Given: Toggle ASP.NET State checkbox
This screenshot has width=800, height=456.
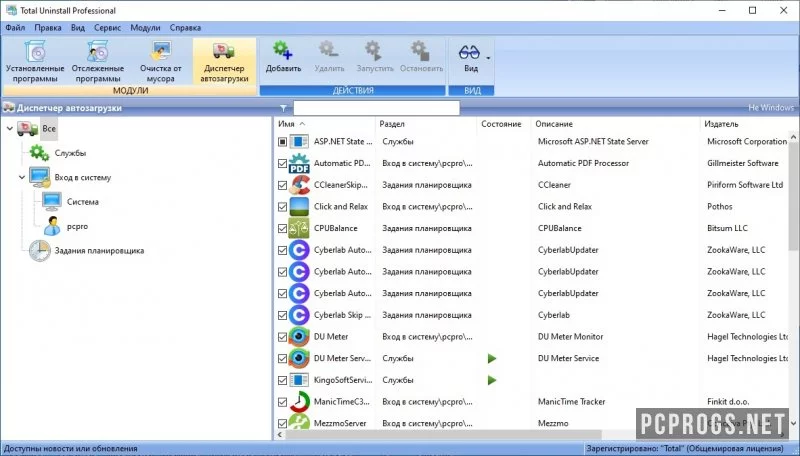Looking at the screenshot, I should click(283, 142).
